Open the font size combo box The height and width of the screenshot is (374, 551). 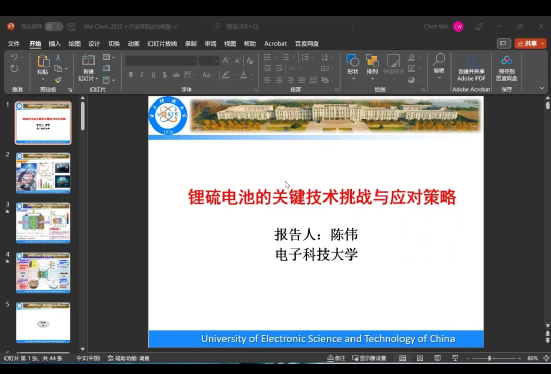click(x=209, y=61)
